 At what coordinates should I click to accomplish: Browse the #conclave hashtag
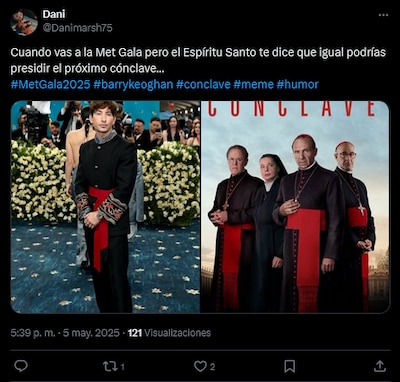(203, 84)
